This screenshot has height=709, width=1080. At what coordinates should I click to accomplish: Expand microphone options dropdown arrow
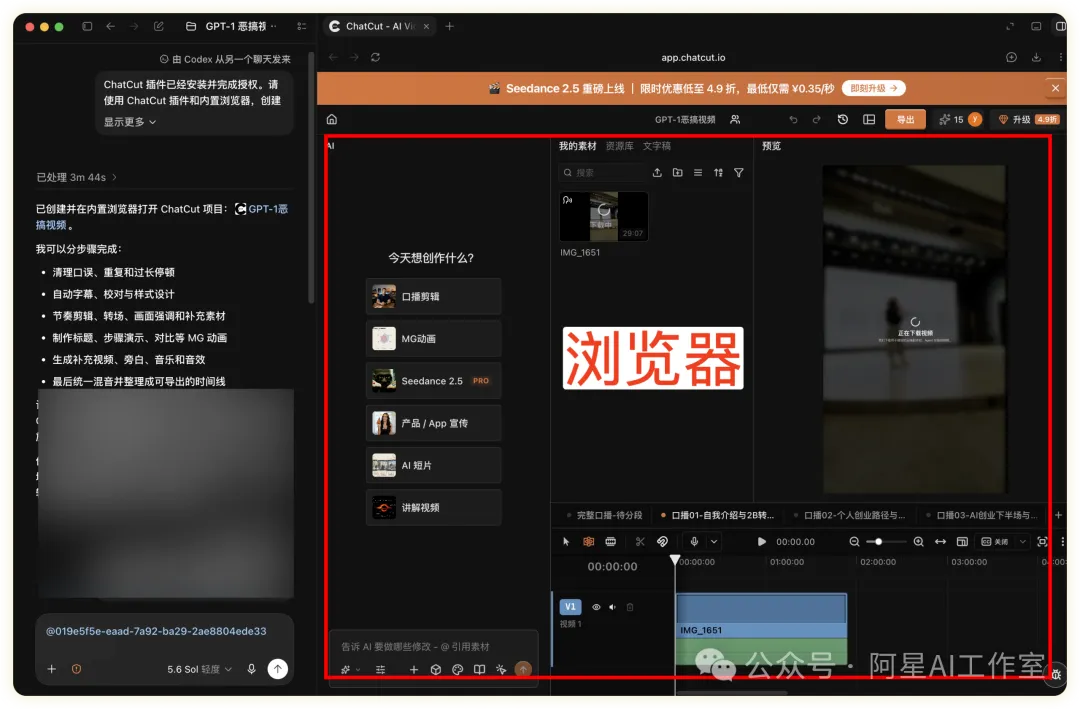coord(714,542)
